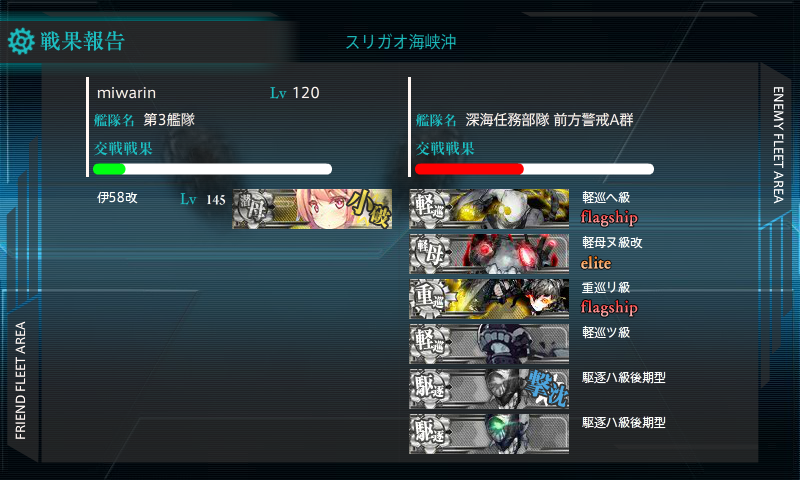Click the gear icon beside 戦果報告

click(21, 41)
